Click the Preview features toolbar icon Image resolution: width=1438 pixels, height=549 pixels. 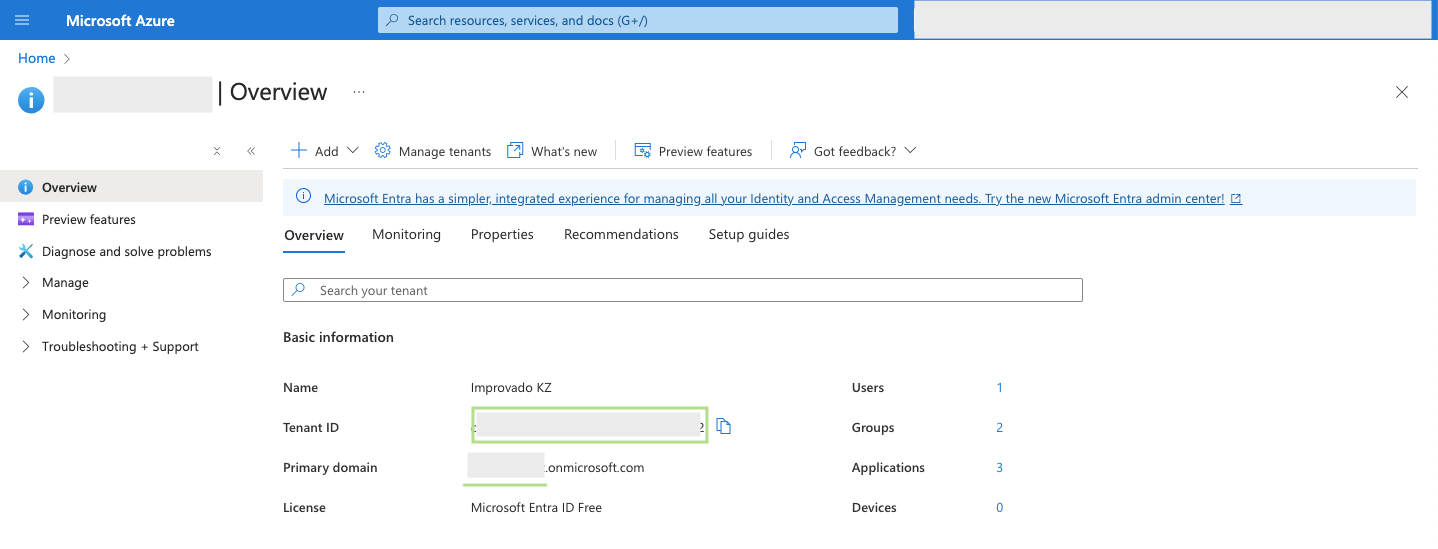[x=643, y=150]
